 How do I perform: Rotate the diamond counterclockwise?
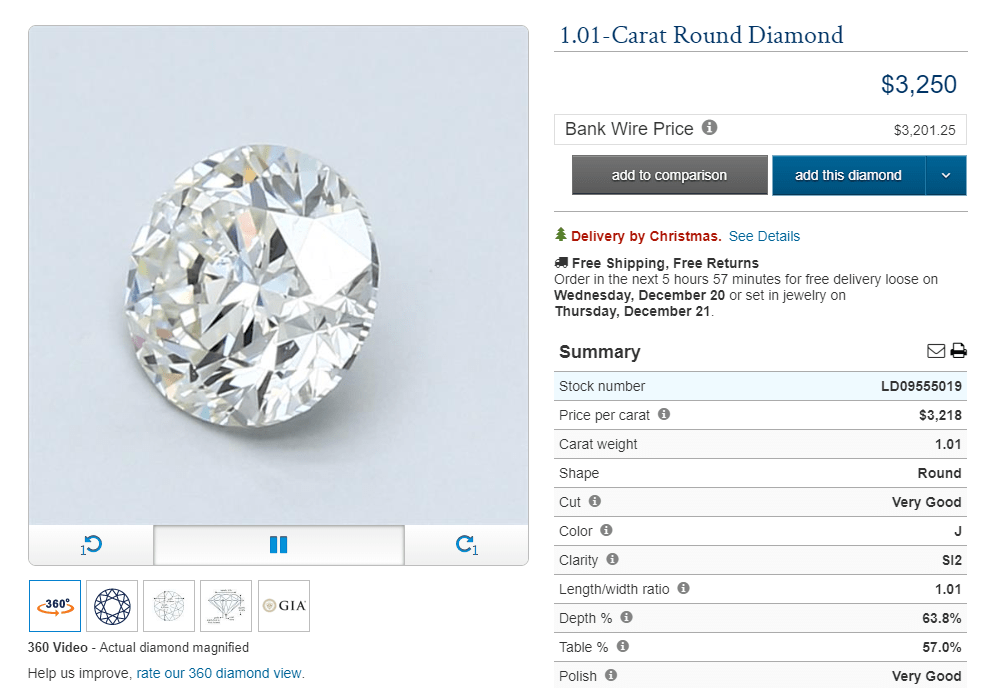91,544
